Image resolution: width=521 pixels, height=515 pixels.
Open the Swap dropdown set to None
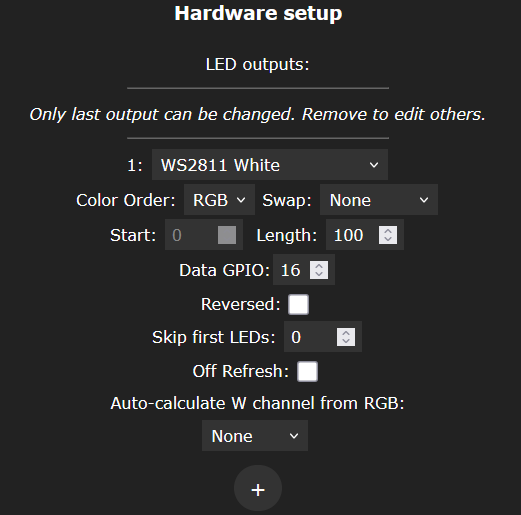(379, 200)
